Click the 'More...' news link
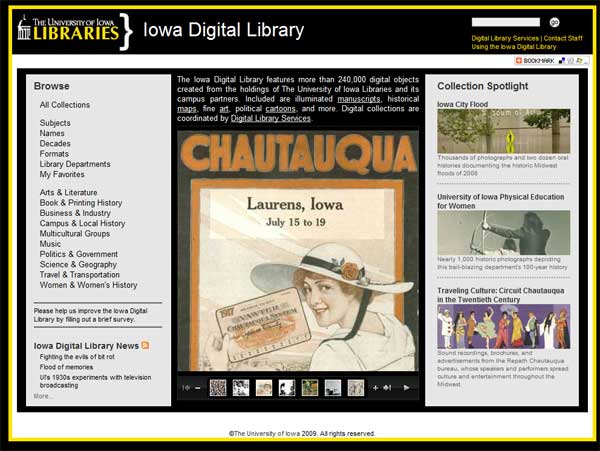The height and width of the screenshot is (451, 600). [x=43, y=396]
